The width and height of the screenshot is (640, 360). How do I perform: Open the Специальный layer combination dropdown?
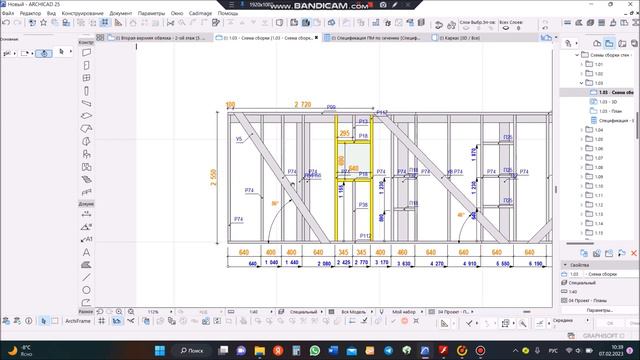pos(322,312)
